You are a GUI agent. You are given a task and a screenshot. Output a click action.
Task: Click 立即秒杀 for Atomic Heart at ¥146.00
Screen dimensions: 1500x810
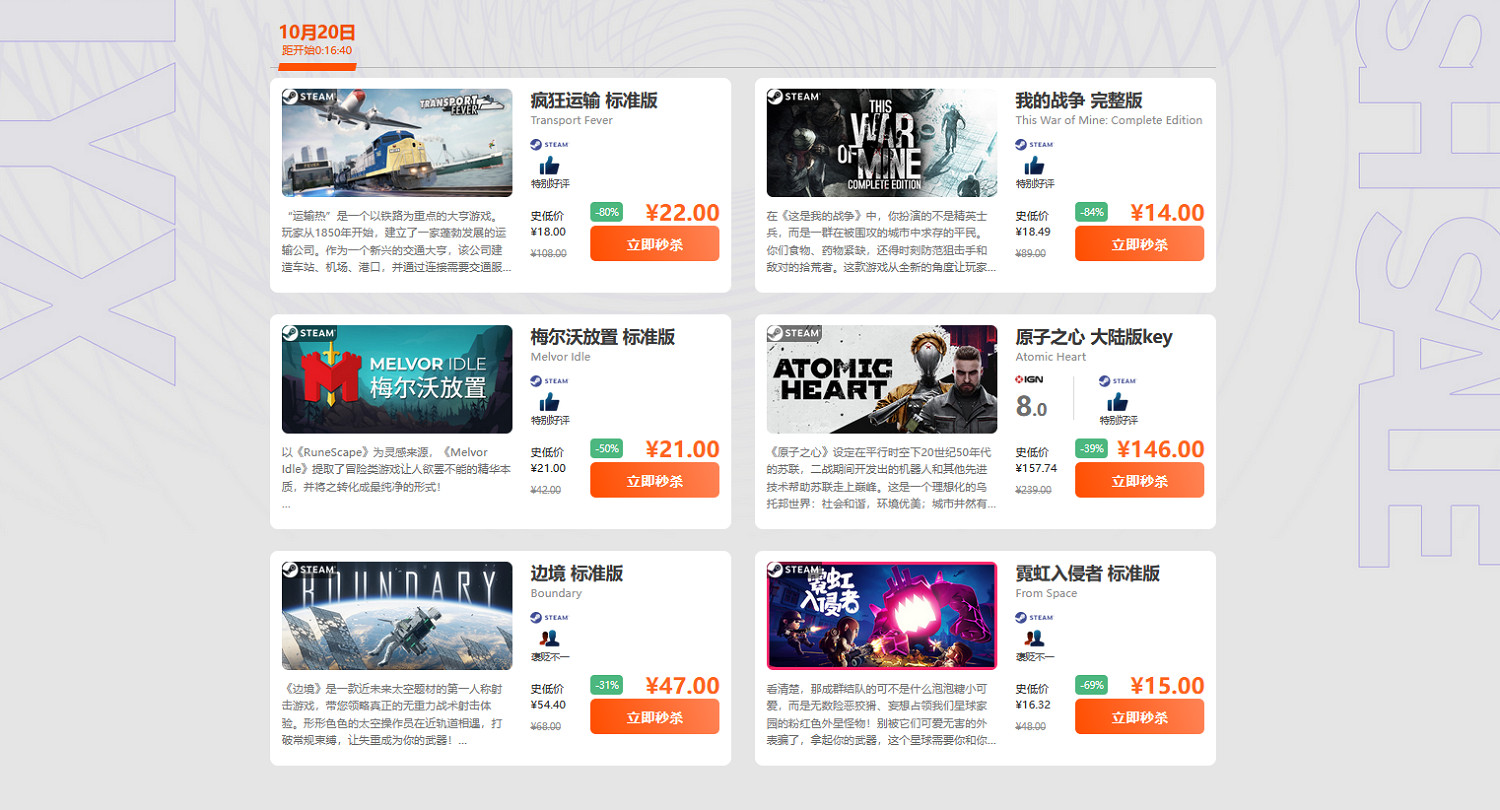coord(1139,480)
